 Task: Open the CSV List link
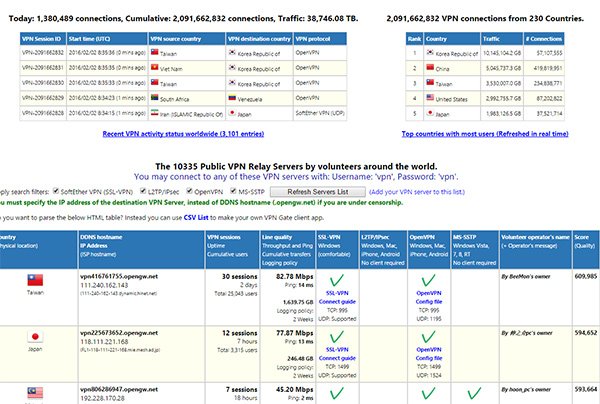pos(196,218)
